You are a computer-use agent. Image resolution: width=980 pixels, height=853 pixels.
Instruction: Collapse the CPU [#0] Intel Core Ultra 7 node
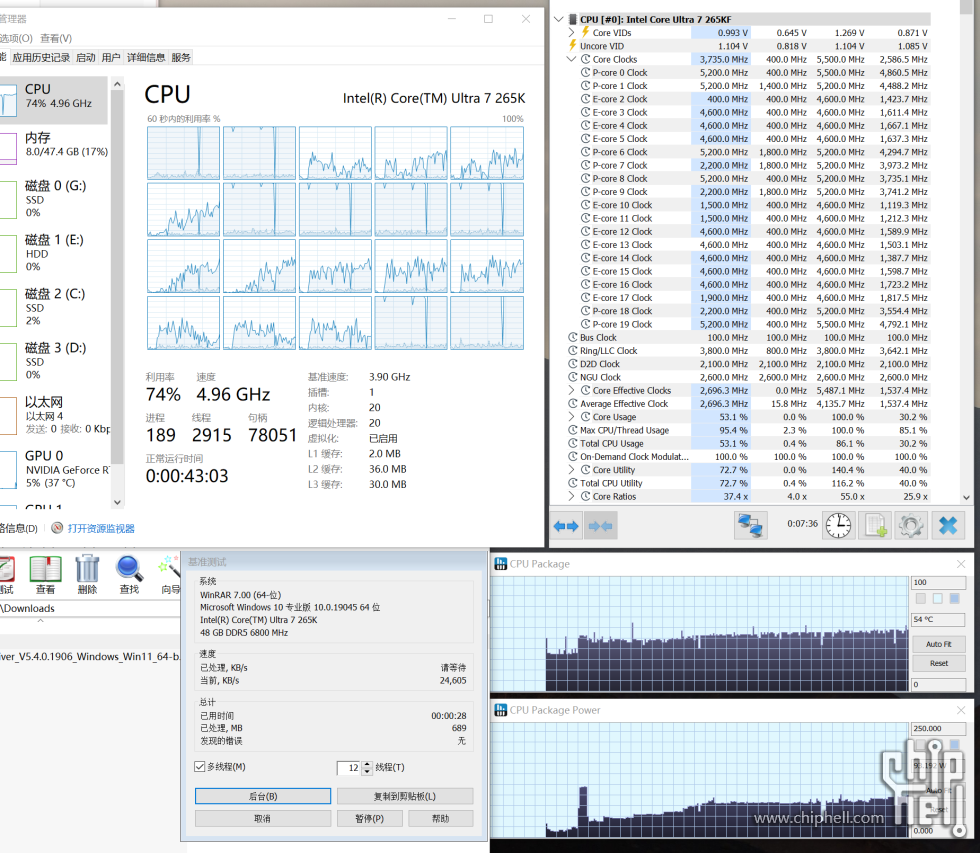tap(559, 19)
